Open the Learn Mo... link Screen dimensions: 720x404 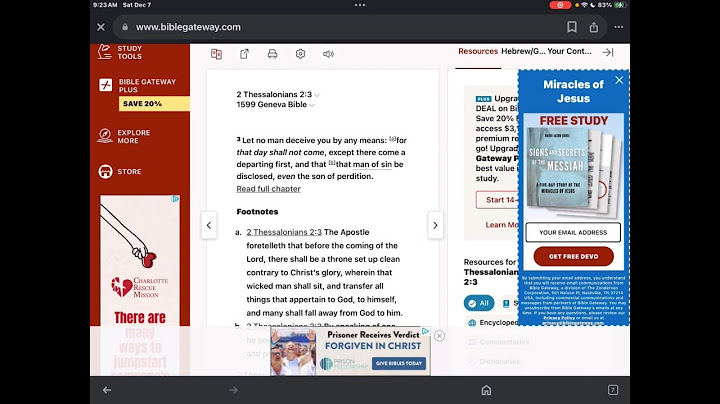[x=502, y=225]
